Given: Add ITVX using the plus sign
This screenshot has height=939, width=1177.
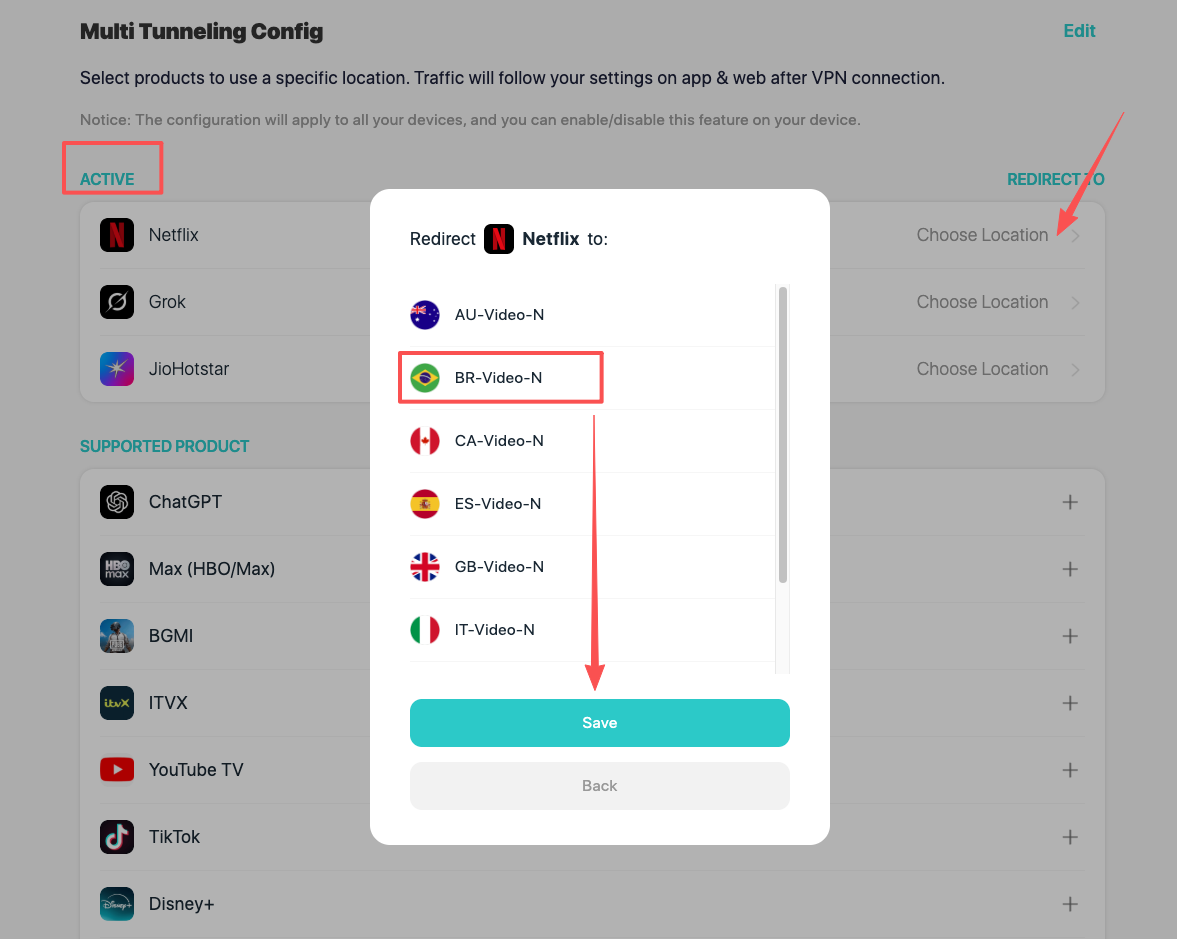Looking at the screenshot, I should point(1069,702).
